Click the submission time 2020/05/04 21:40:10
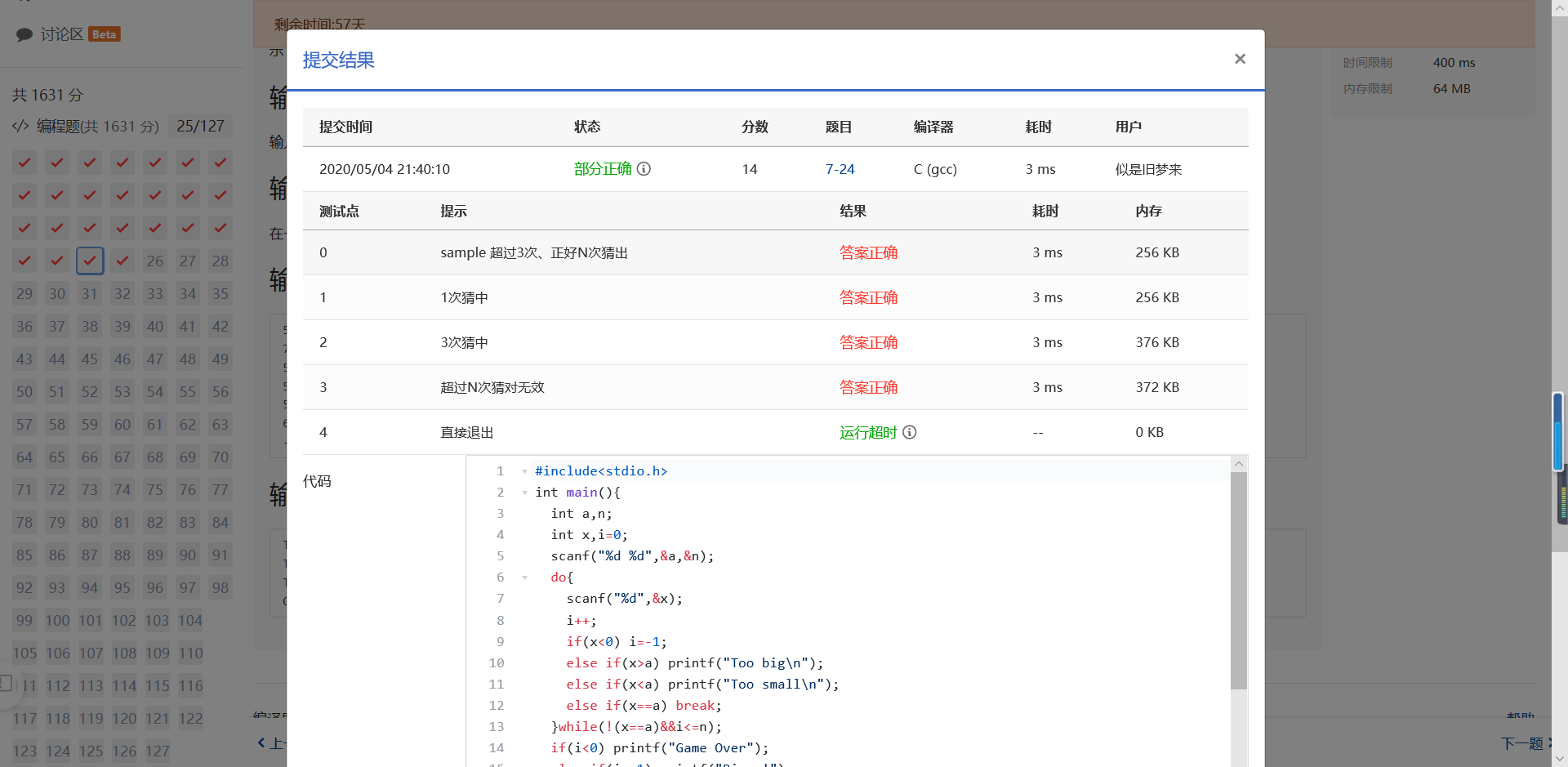1568x767 pixels. [x=385, y=169]
